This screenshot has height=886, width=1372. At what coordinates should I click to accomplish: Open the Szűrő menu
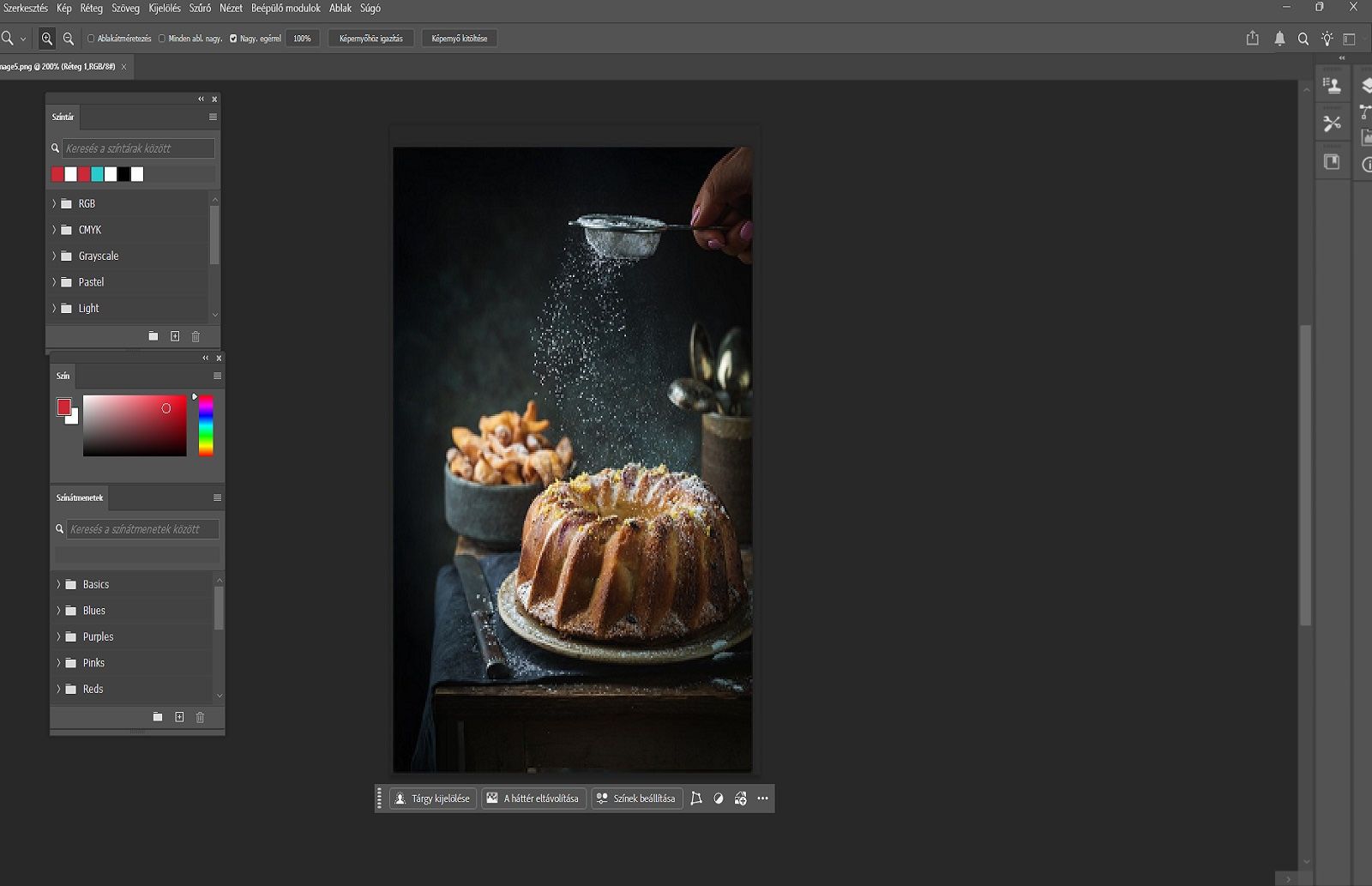point(200,9)
